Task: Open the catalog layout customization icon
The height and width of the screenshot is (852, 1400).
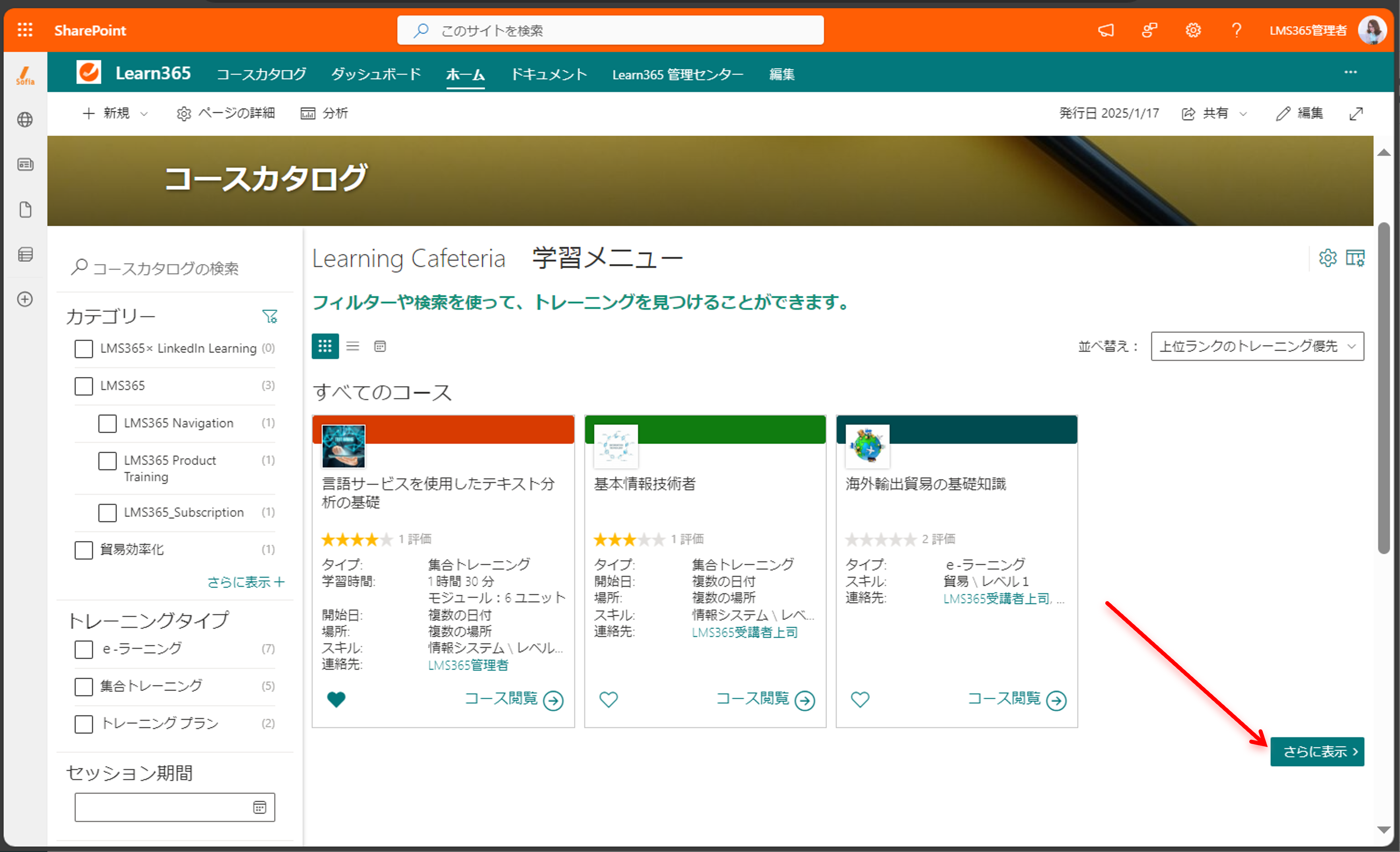Action: [x=1355, y=258]
